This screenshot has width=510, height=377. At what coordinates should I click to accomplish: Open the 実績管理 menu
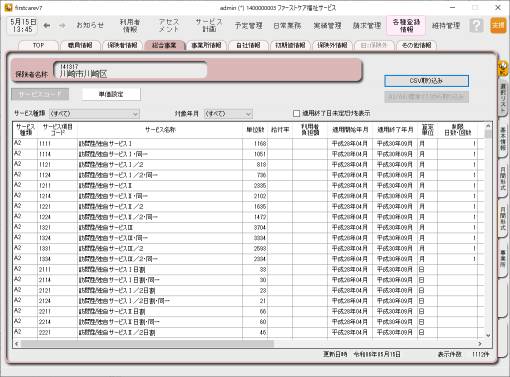pyautogui.click(x=327, y=25)
